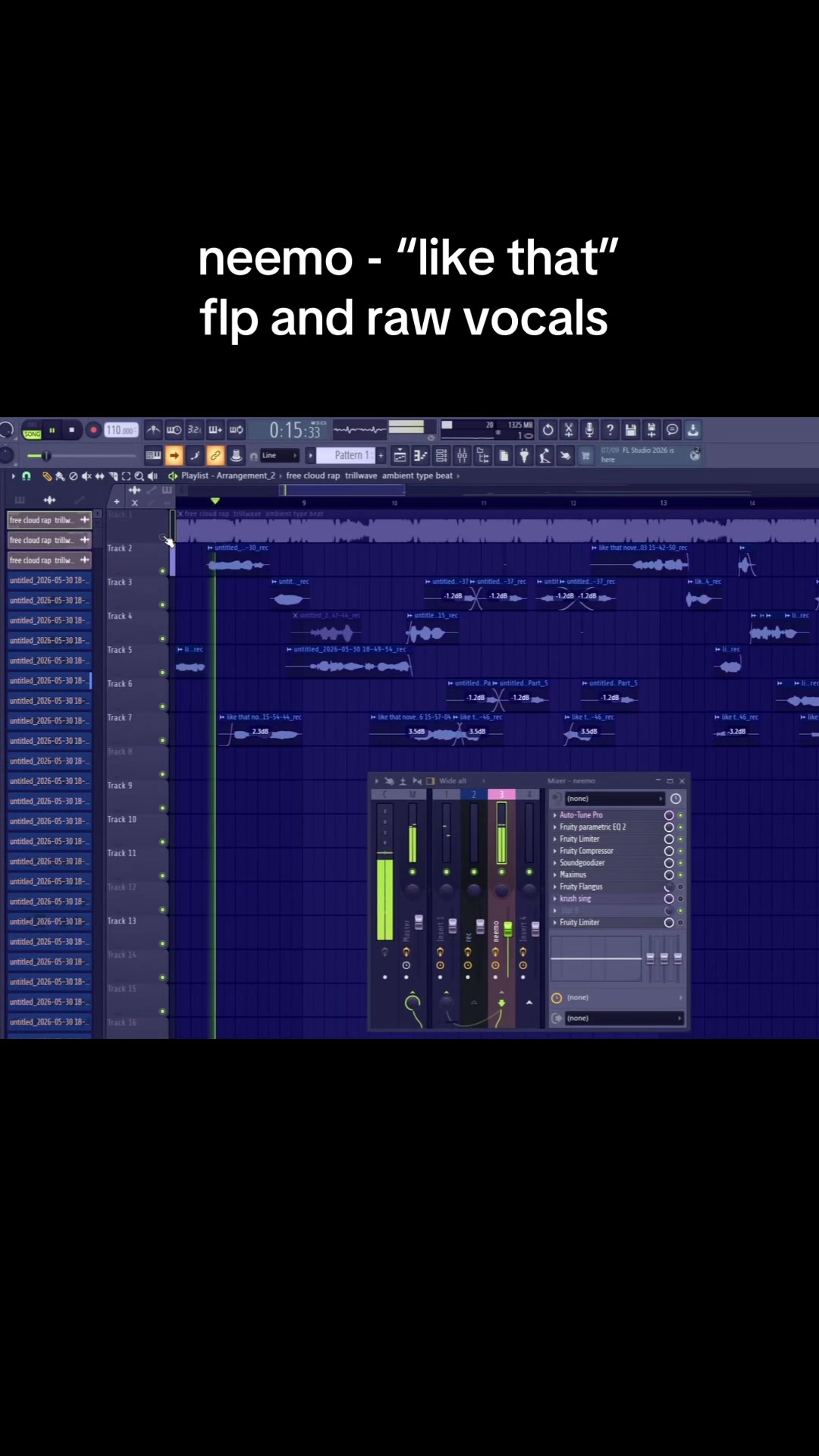Screen dimensions: 819x1456
Task: Click the record button in transport
Action: pyautogui.click(x=93, y=430)
